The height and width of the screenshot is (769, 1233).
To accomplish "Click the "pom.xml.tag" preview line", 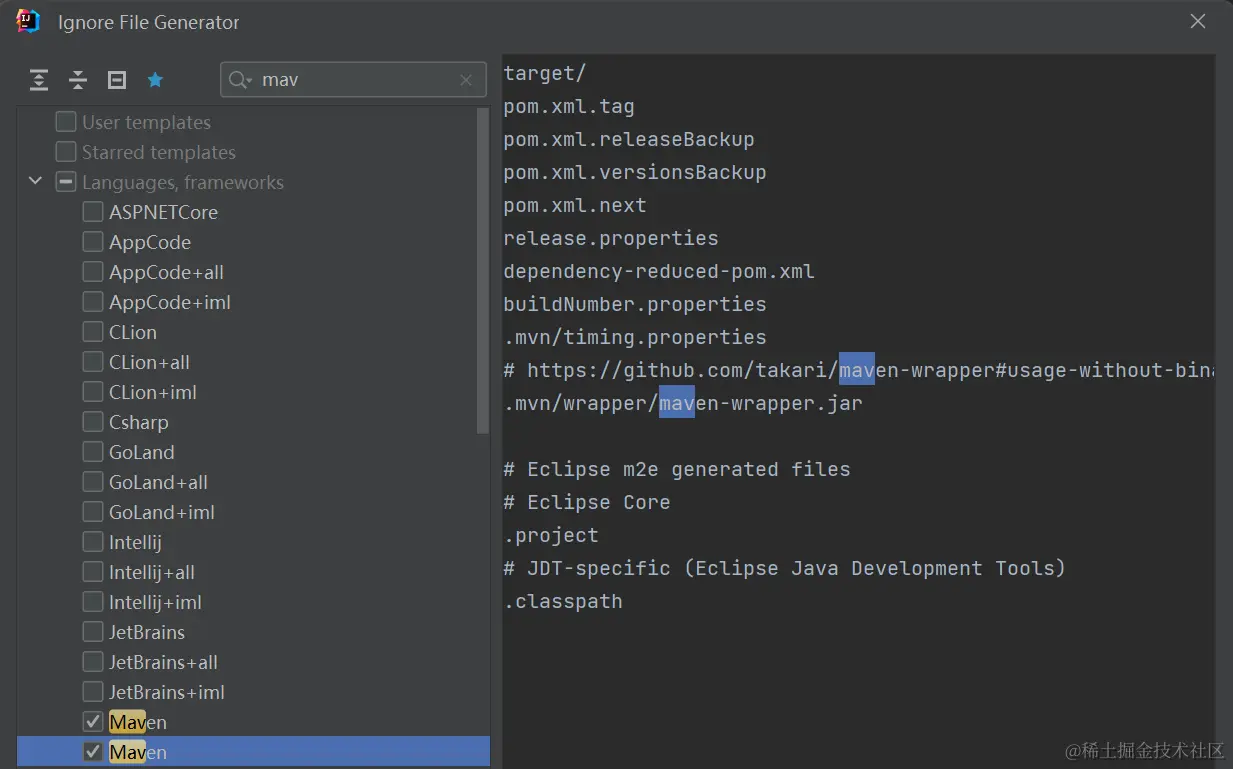I will tap(569, 106).
